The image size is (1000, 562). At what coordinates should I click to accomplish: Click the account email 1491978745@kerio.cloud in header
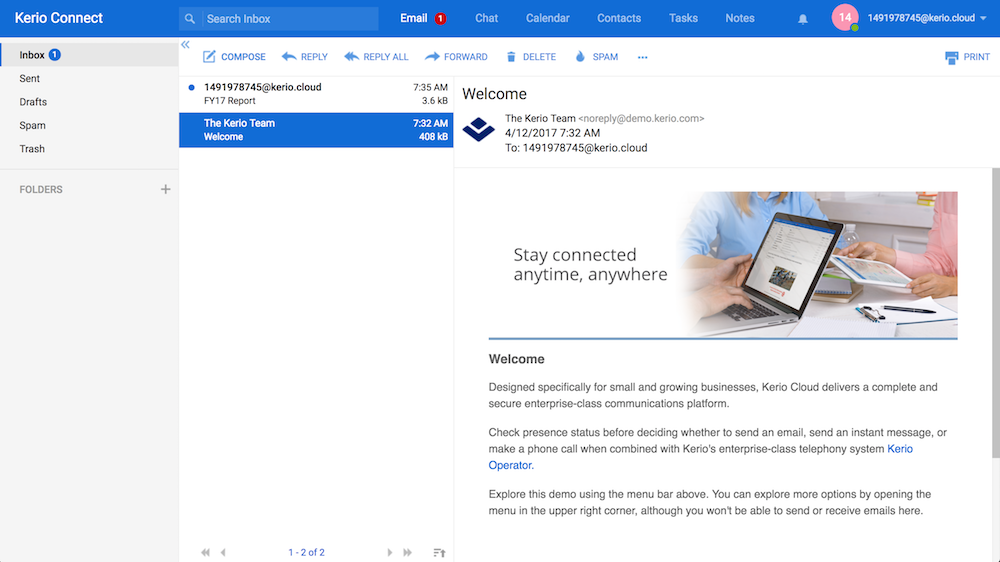pyautogui.click(x=921, y=18)
